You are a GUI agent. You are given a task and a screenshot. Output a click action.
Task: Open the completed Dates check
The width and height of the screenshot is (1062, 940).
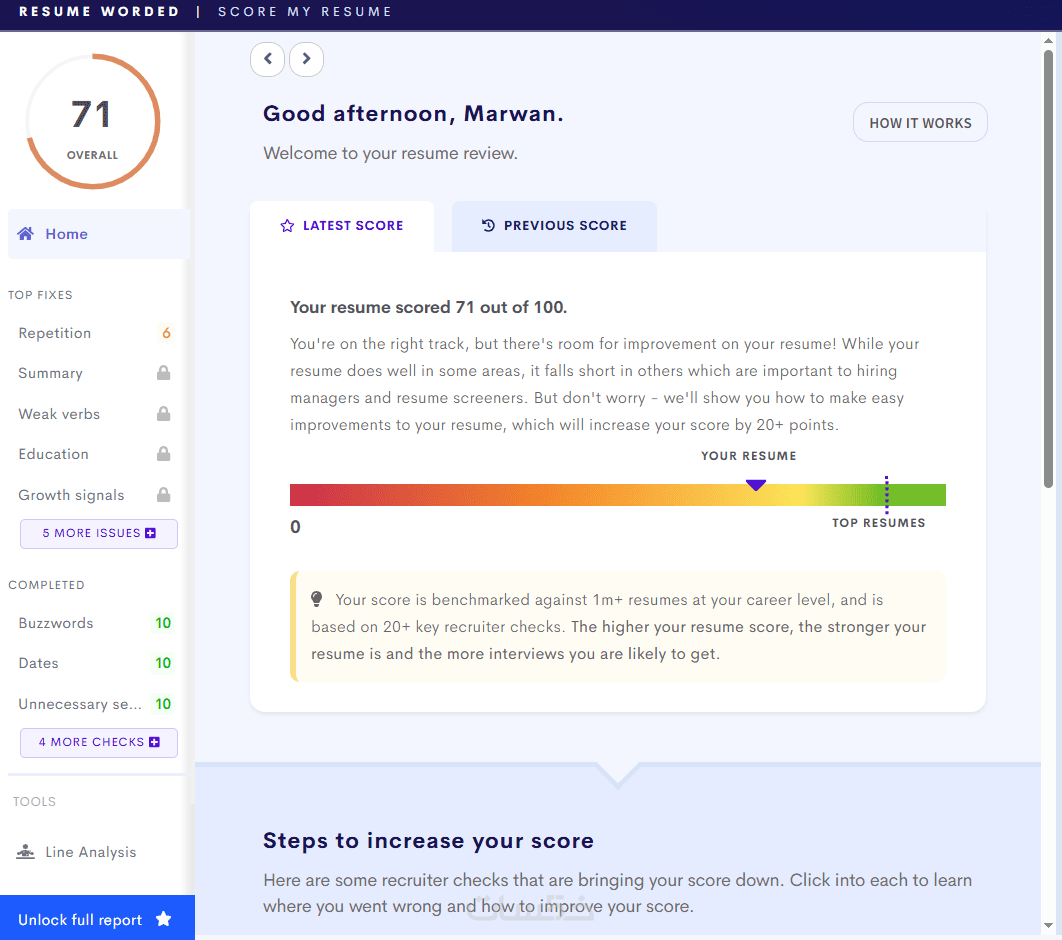click(95, 663)
